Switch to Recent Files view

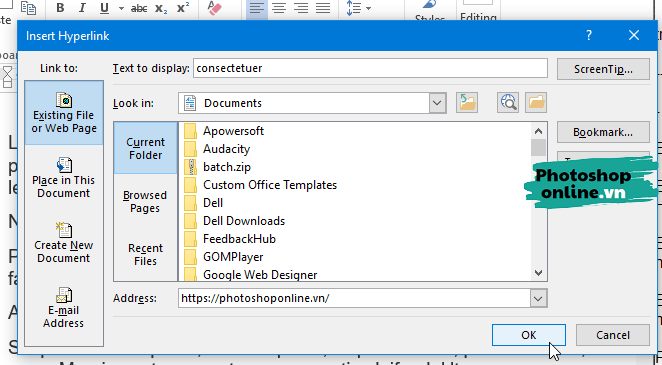[145, 254]
